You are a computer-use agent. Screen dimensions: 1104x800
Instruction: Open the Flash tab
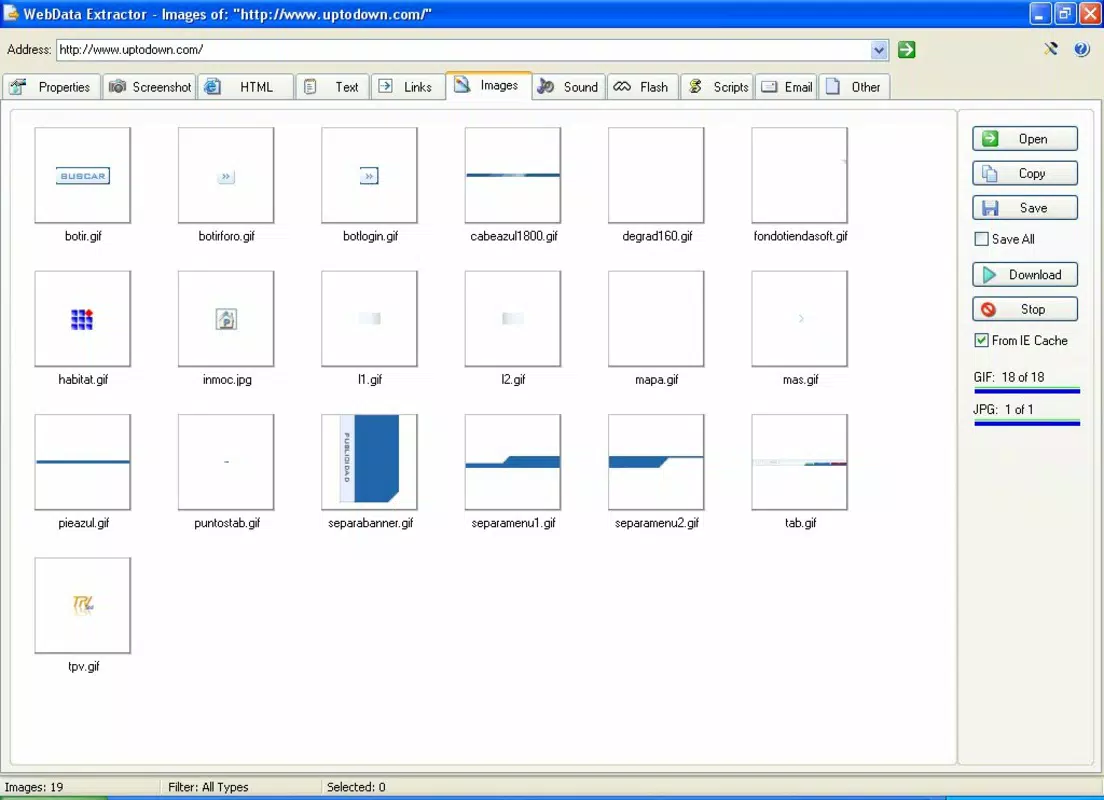click(642, 87)
